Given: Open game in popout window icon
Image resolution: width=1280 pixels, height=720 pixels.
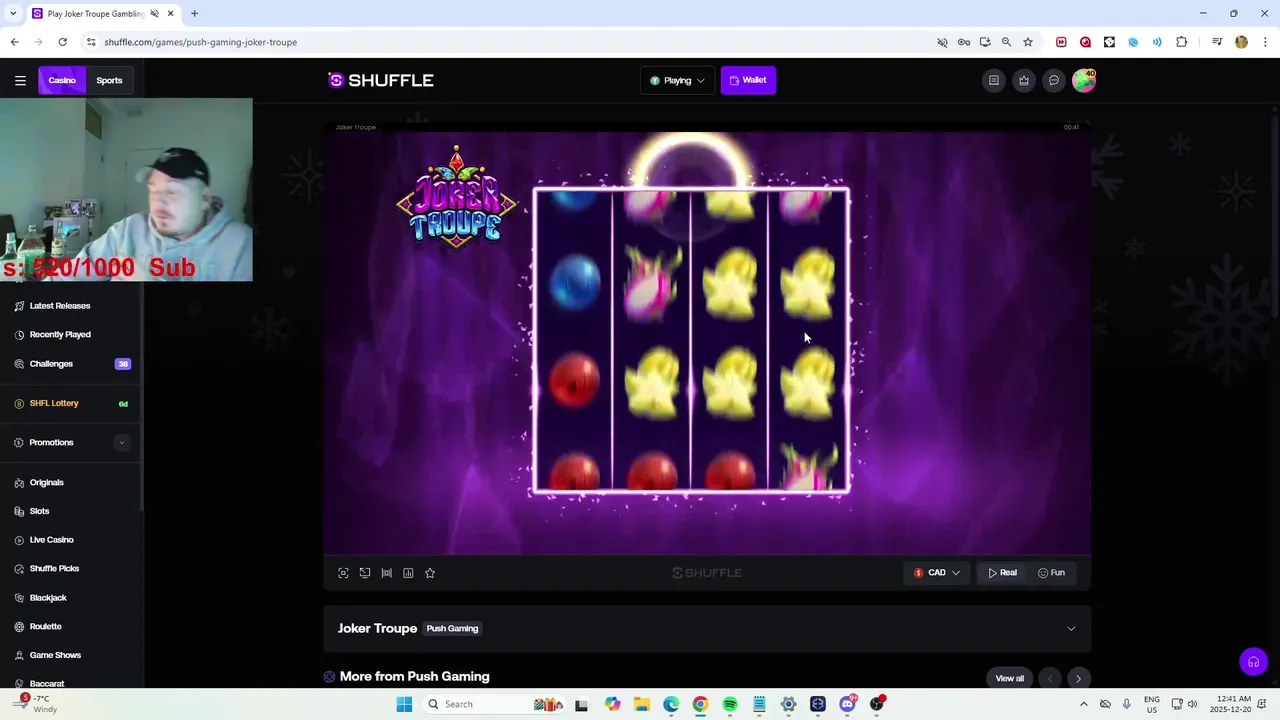Looking at the screenshot, I should [365, 573].
